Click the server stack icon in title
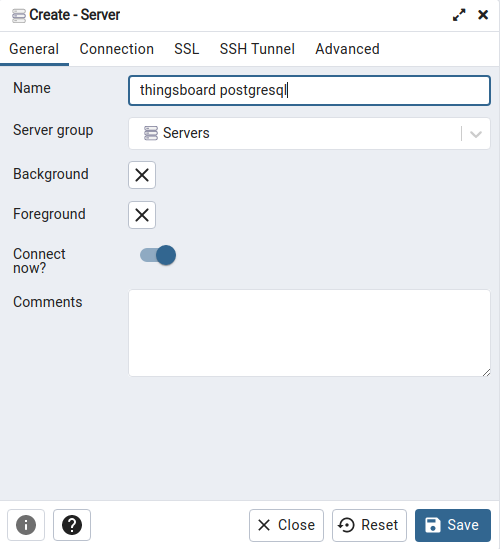The width and height of the screenshot is (500, 549). (x=19, y=16)
